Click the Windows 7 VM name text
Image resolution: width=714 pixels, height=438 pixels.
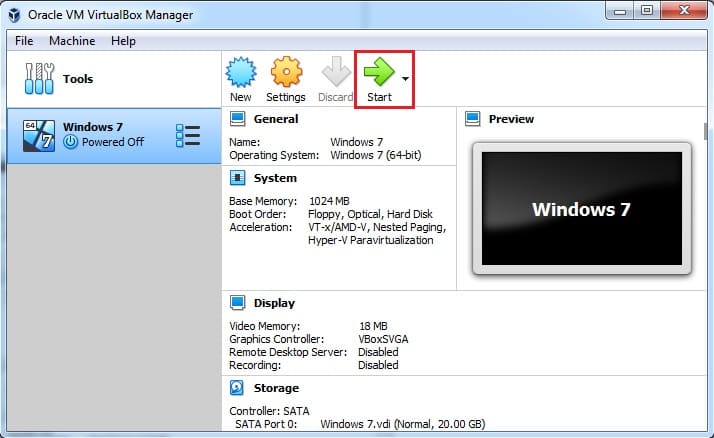93,127
